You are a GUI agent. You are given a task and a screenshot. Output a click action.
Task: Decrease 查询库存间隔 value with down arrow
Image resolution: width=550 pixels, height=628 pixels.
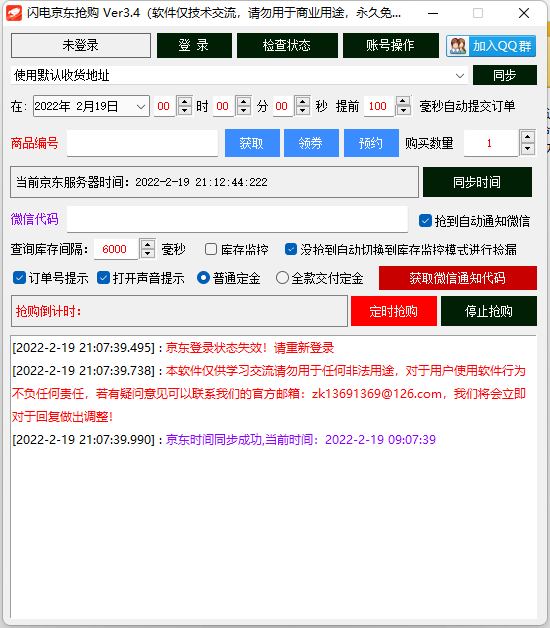[148, 254]
